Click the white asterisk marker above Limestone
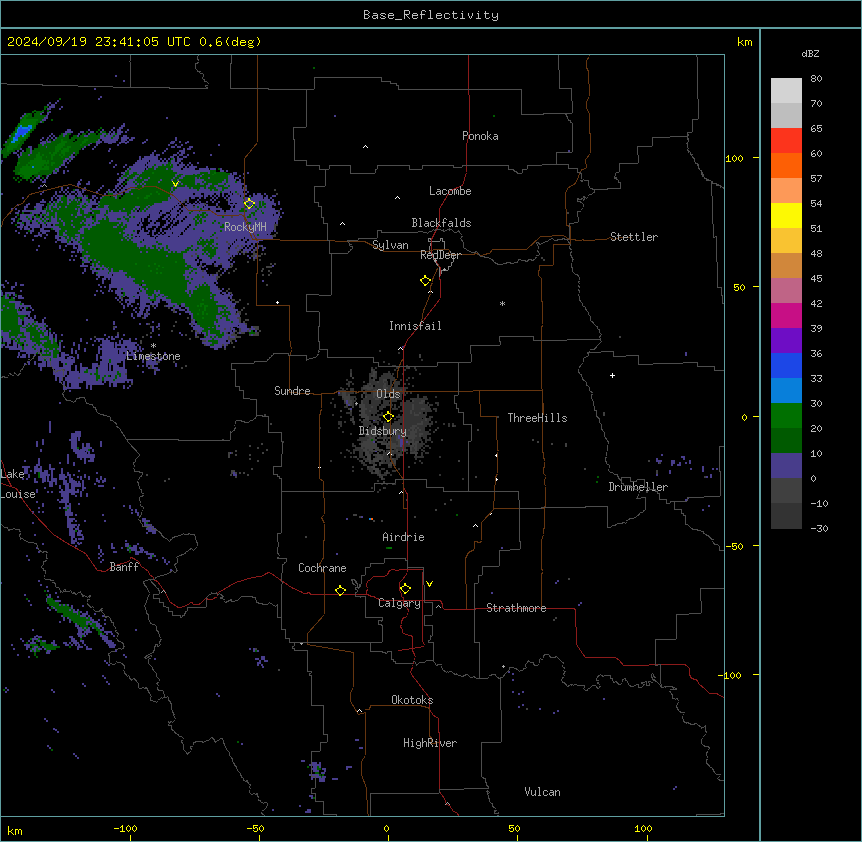The height and width of the screenshot is (842, 862). pyautogui.click(x=153, y=346)
